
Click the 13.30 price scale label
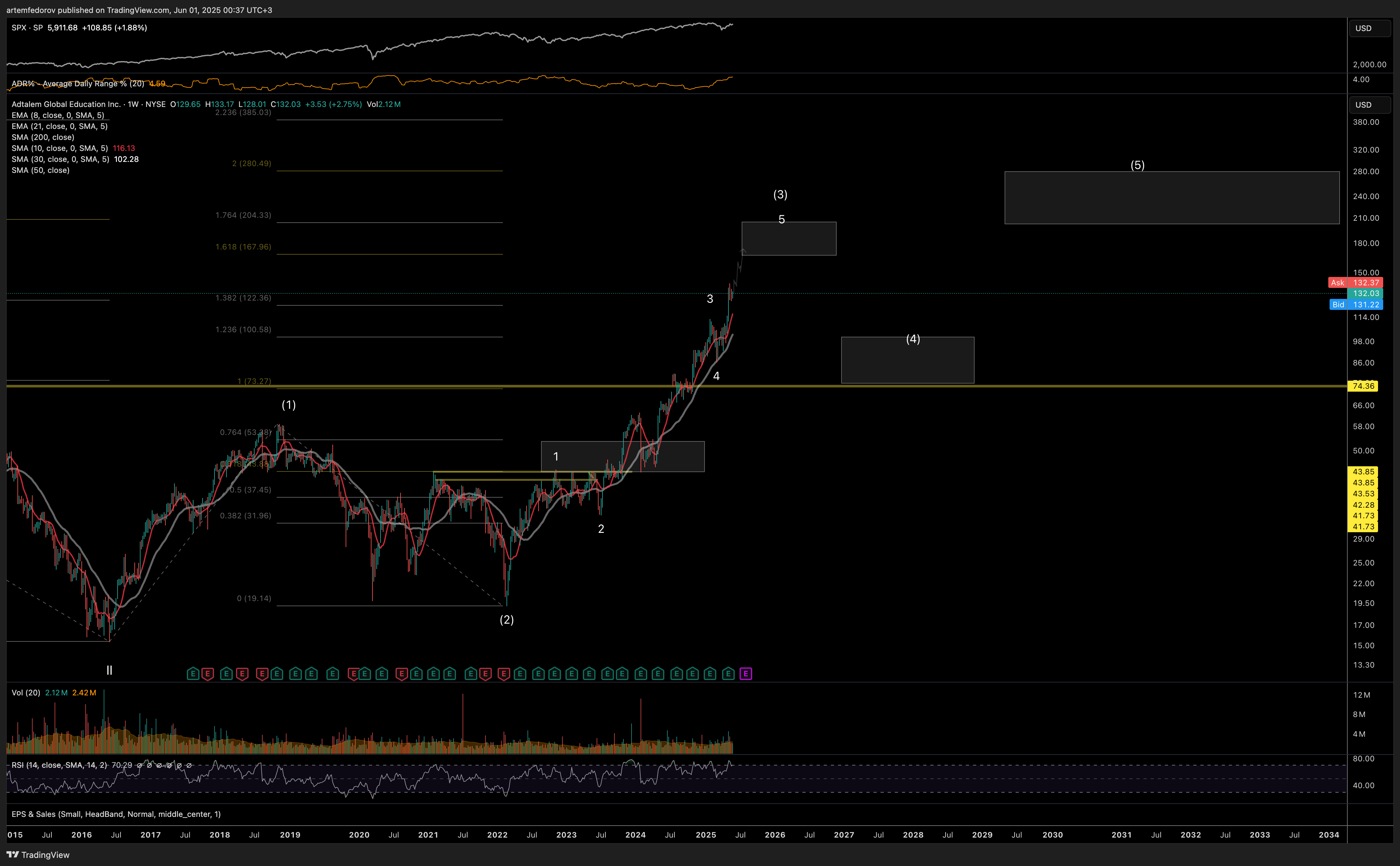pyautogui.click(x=1363, y=665)
